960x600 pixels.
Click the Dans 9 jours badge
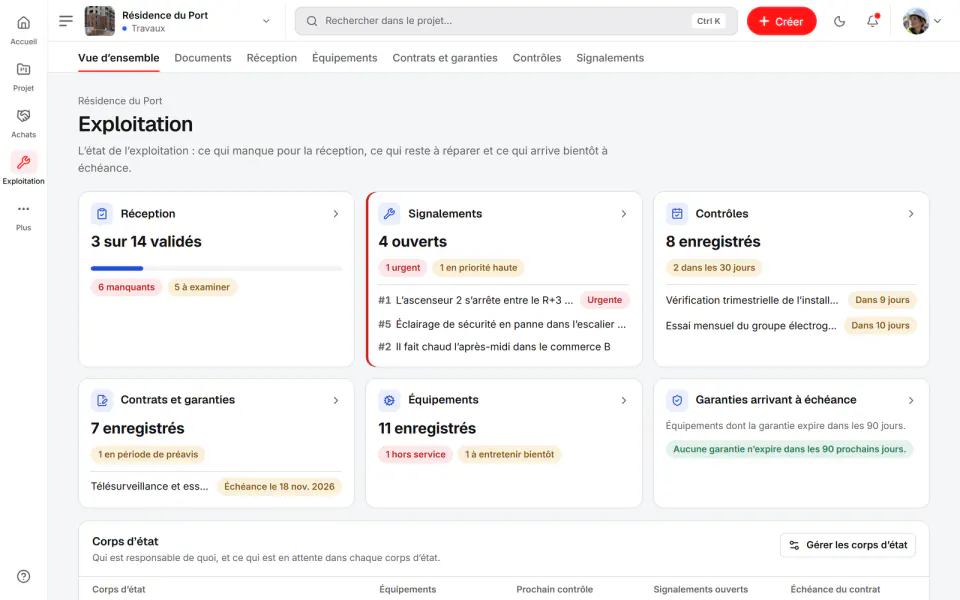coord(882,300)
